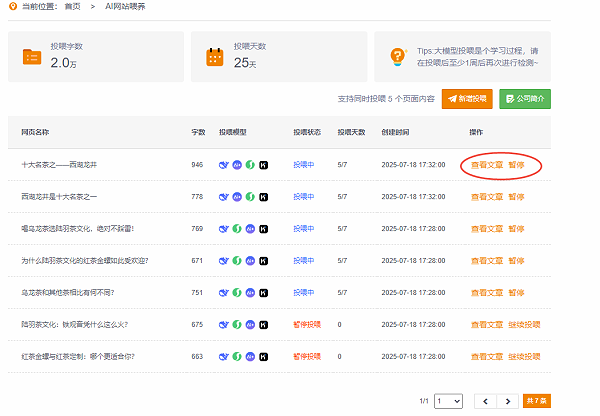Click the red 暂停投喂 status in the 675-word row
Screen dimensions: 600x416
click(307, 325)
